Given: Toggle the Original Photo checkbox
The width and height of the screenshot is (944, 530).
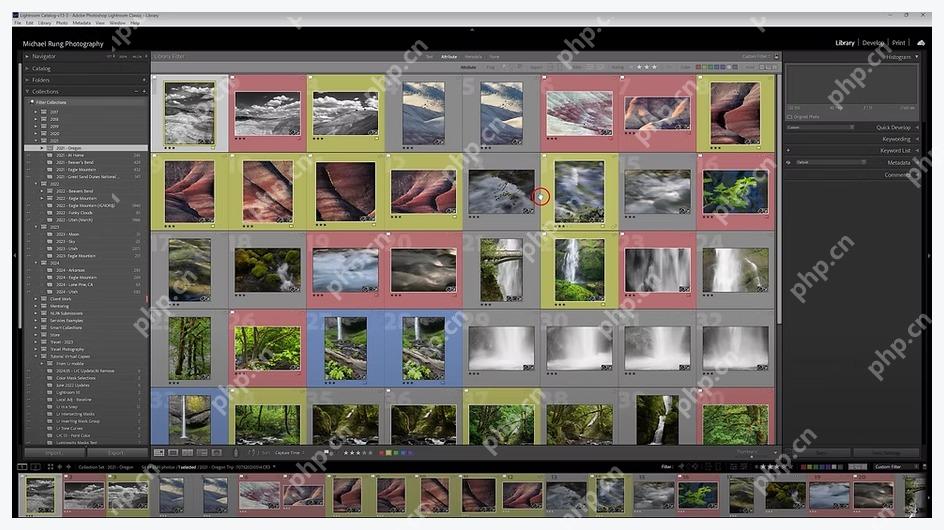Looking at the screenshot, I should [789, 117].
